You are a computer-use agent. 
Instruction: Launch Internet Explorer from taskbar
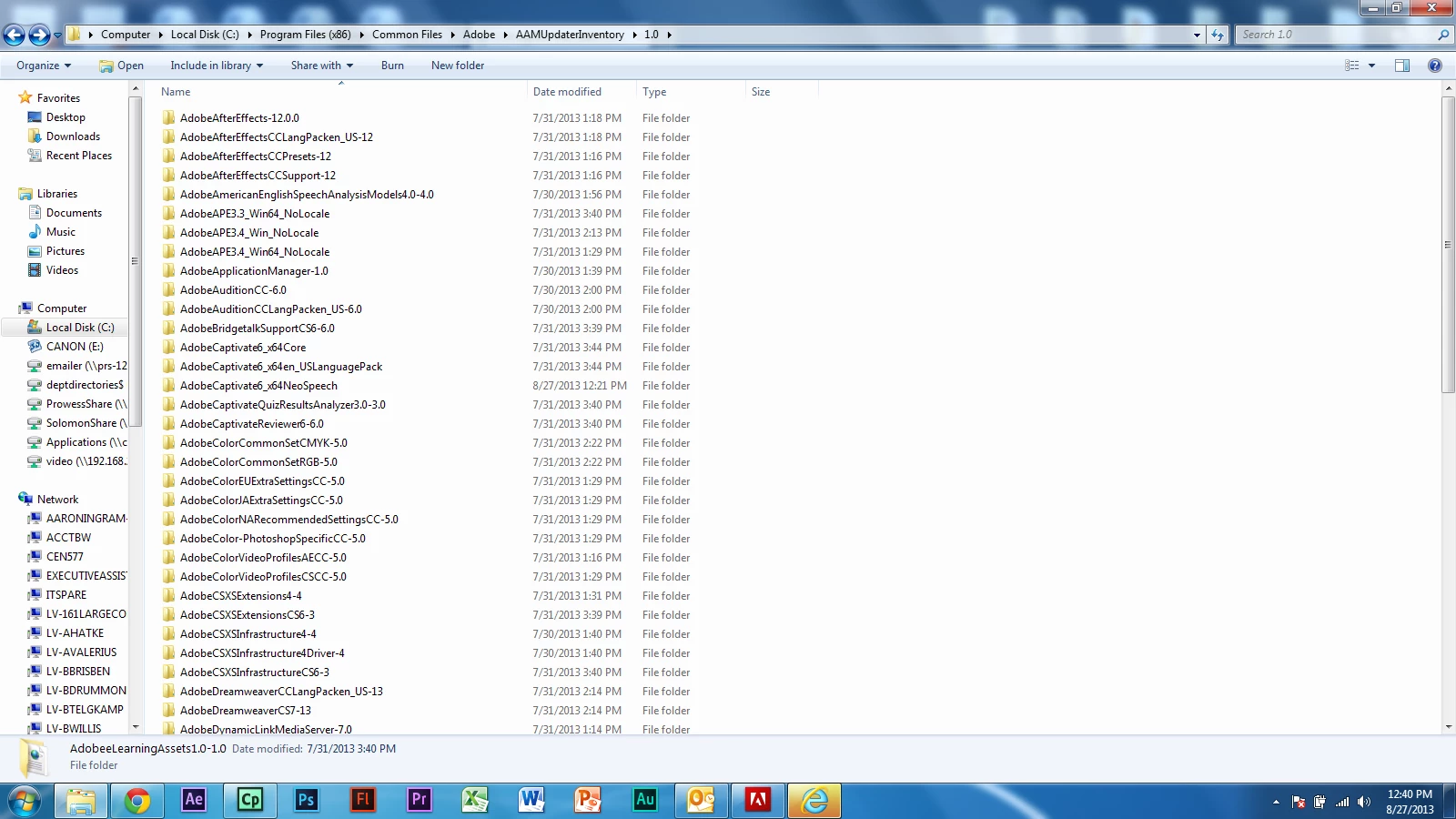[x=814, y=801]
